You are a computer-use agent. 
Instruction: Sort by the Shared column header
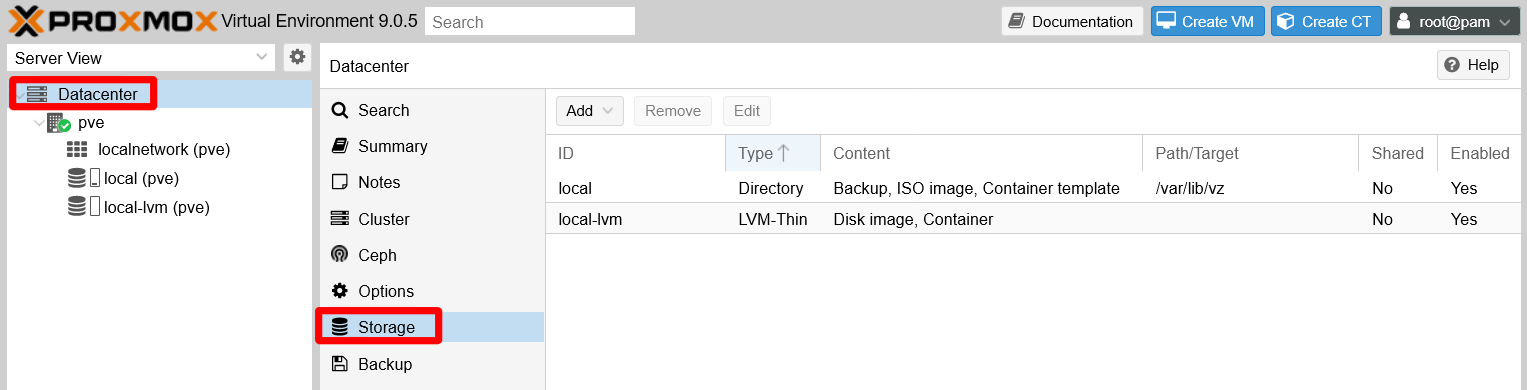(1398, 153)
